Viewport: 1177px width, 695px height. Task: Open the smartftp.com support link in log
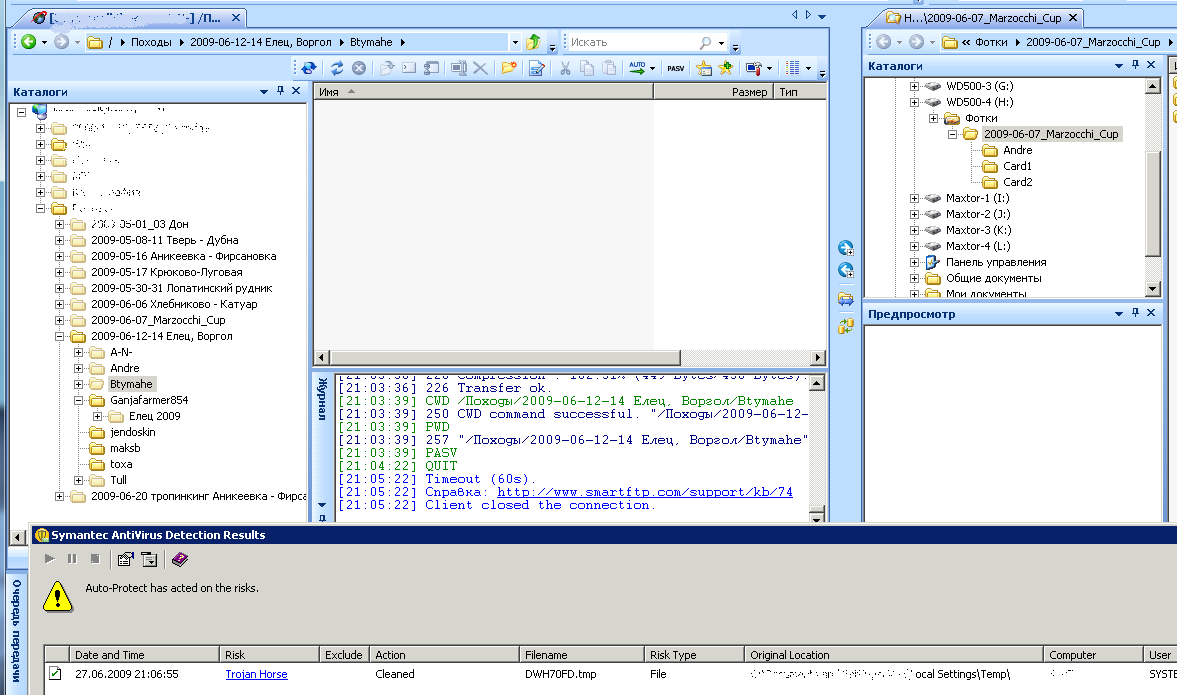(644, 492)
